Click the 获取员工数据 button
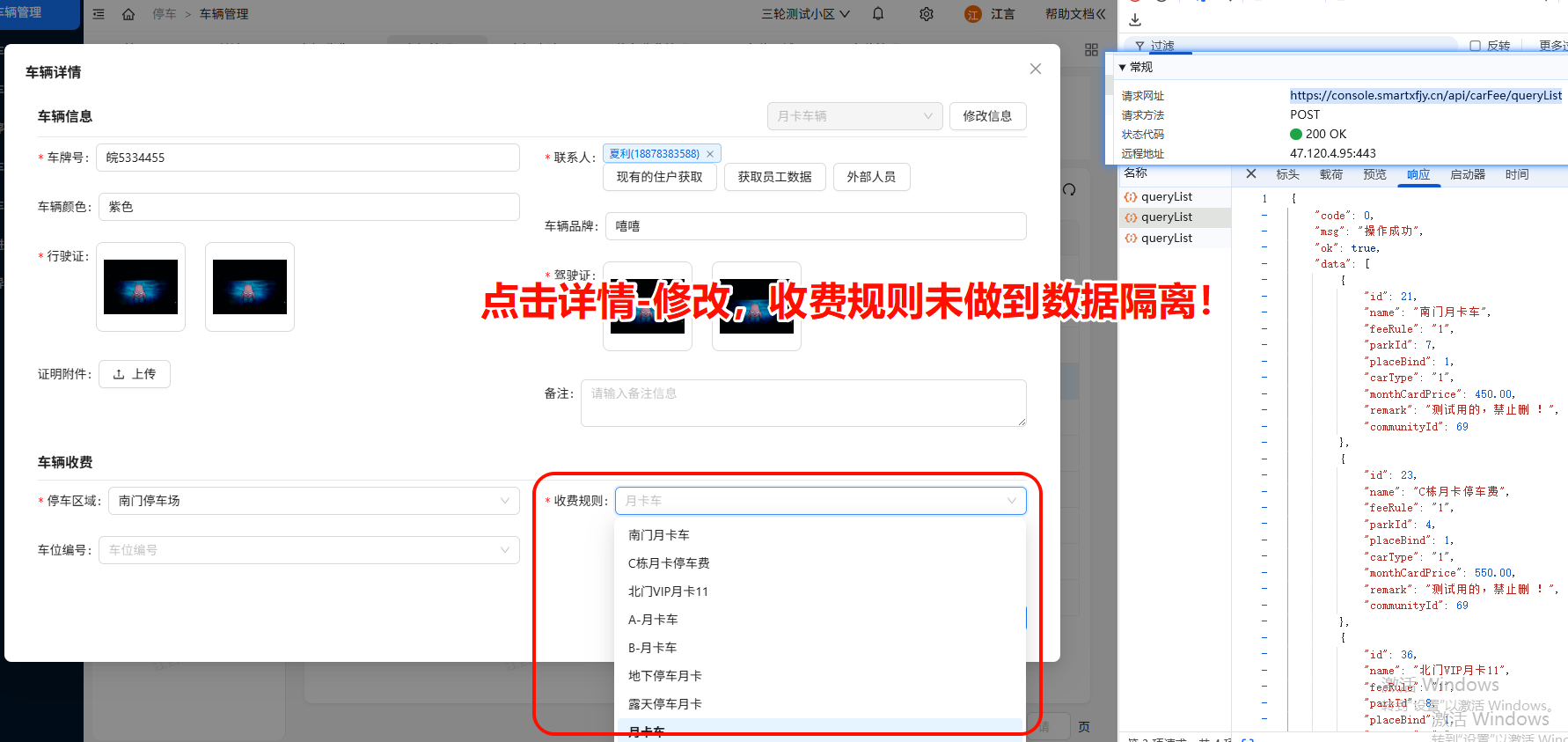The image size is (1568, 742). tap(775, 177)
